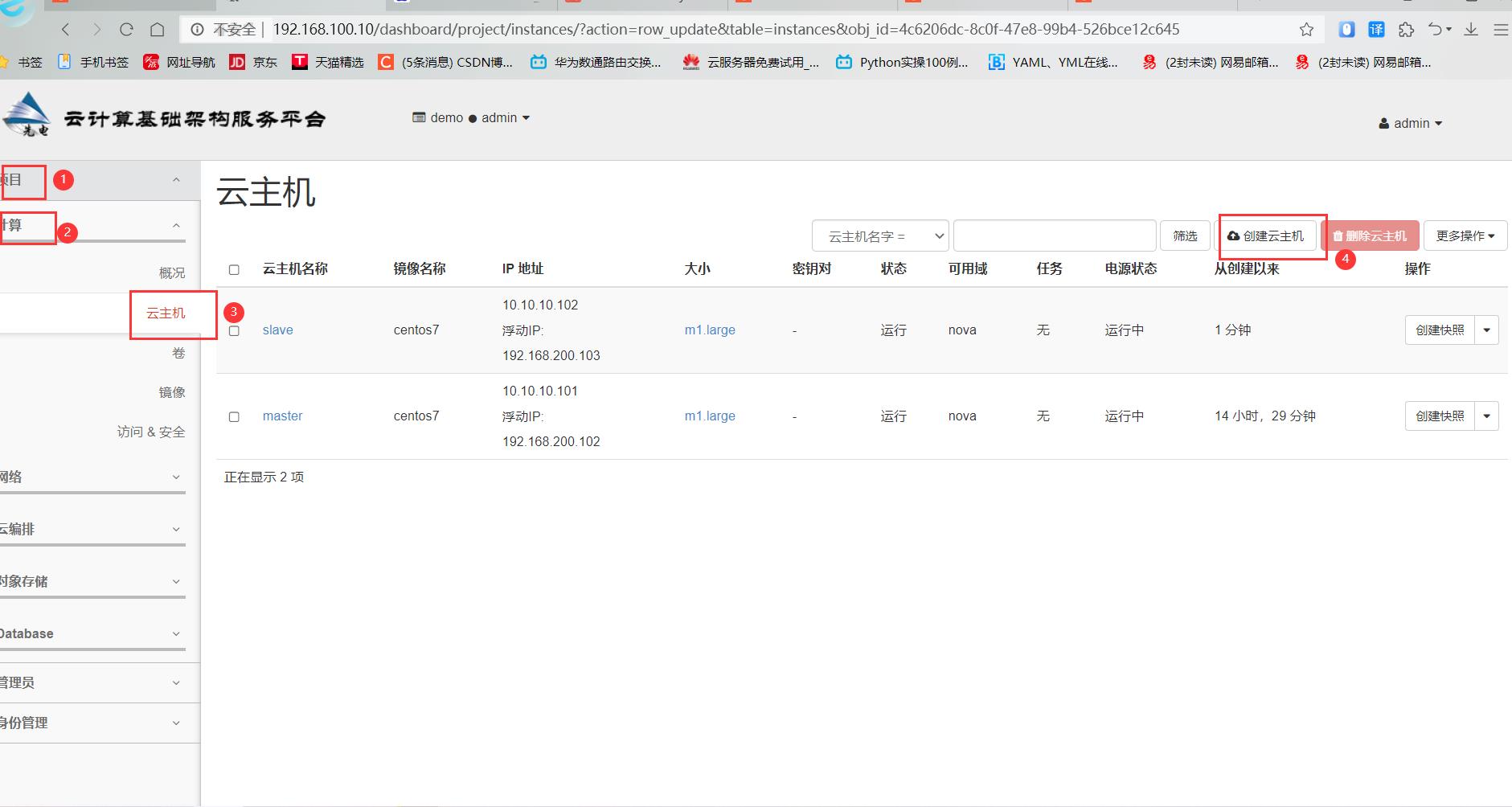Open the YAML、YML在线 bookmark
This screenshot has height=807, width=1512.
coord(1053,62)
